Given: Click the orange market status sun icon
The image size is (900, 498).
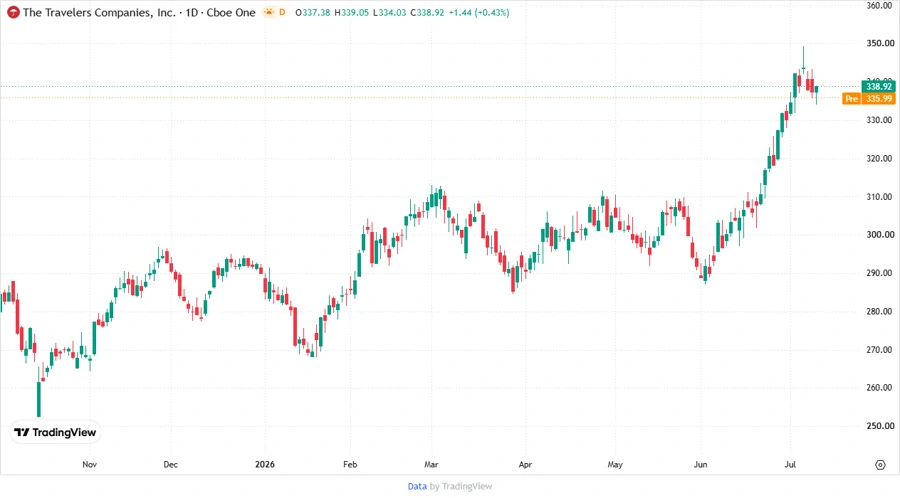Looking at the screenshot, I should (x=269, y=11).
